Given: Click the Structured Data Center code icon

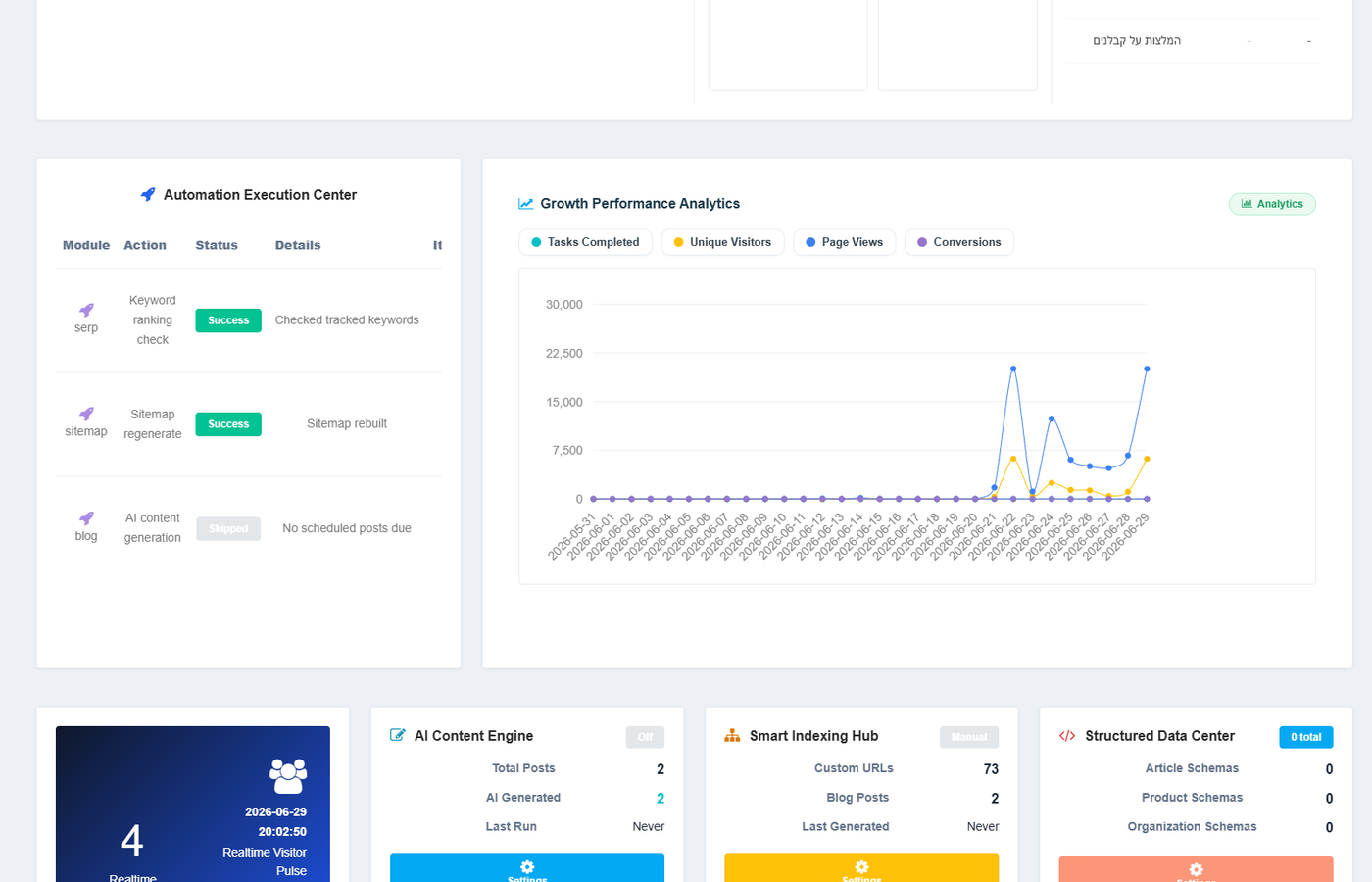Looking at the screenshot, I should tap(1067, 736).
